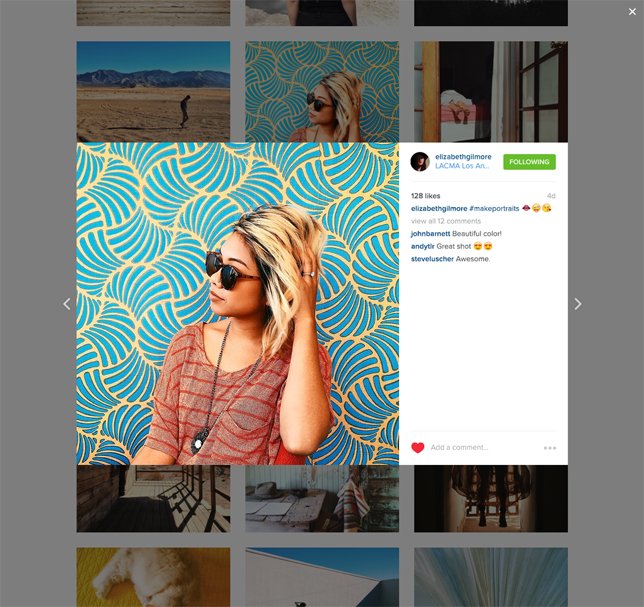
Task: Visit andytlr's profile from comment
Action: click(x=423, y=246)
